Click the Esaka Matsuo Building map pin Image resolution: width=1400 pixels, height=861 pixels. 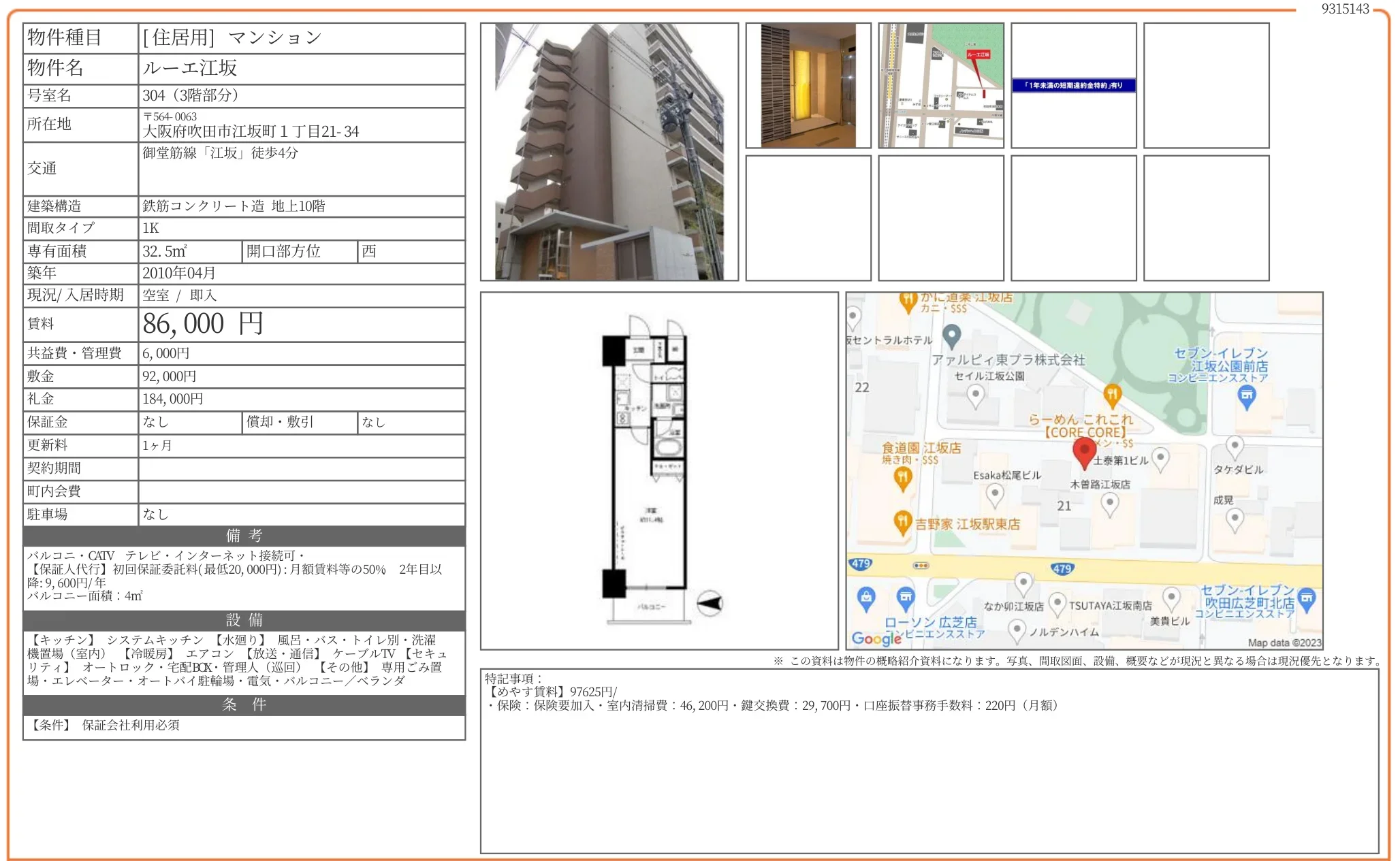pos(995,494)
